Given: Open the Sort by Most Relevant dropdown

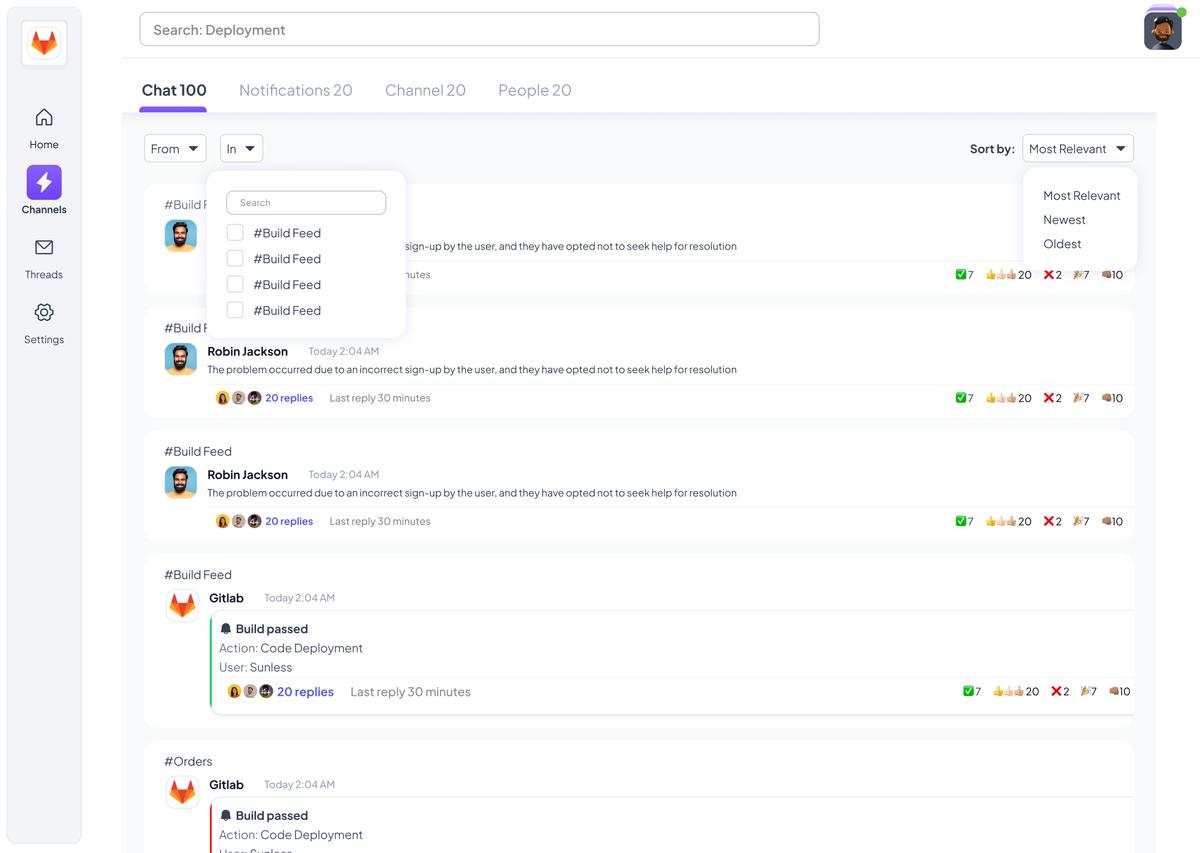Looking at the screenshot, I should click(1078, 148).
